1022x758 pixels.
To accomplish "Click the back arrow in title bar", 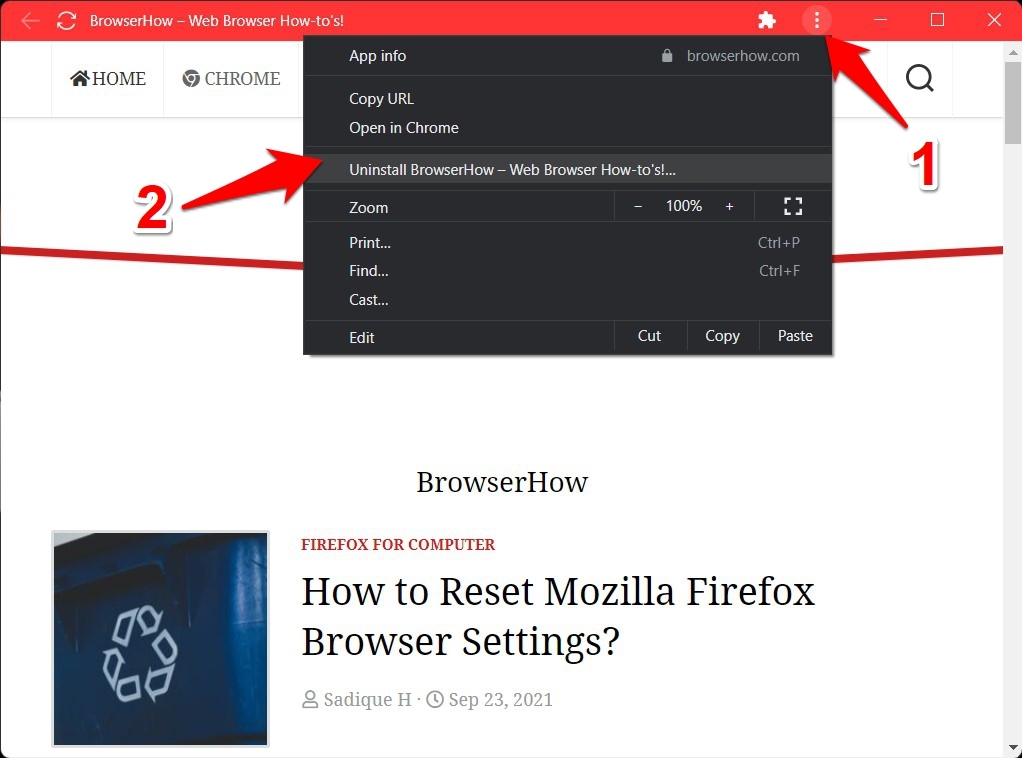I will 30,21.
